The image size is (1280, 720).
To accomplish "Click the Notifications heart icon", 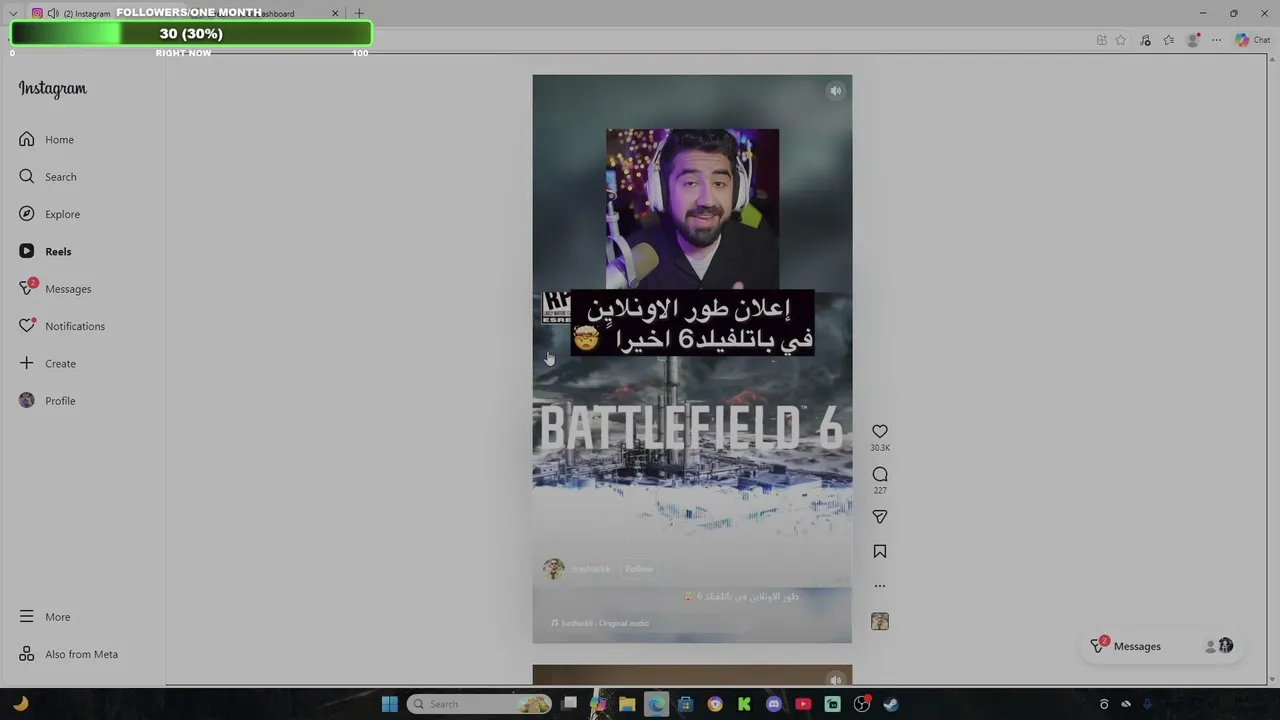I will click(27, 326).
